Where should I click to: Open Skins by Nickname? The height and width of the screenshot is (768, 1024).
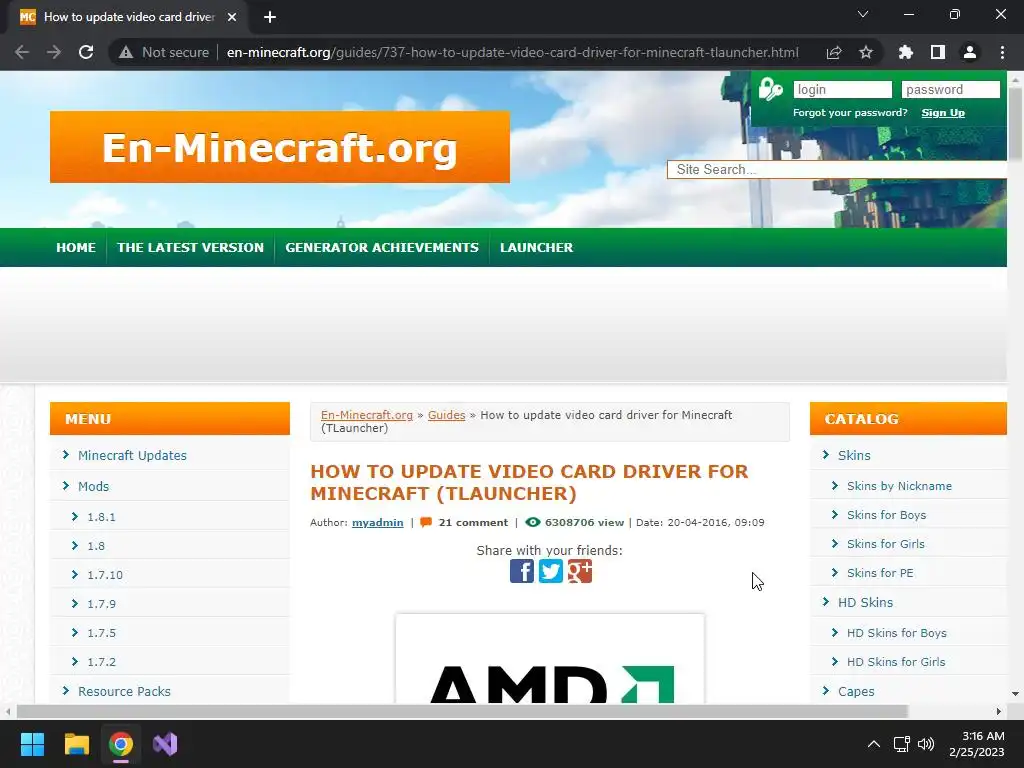pyautogui.click(x=899, y=486)
